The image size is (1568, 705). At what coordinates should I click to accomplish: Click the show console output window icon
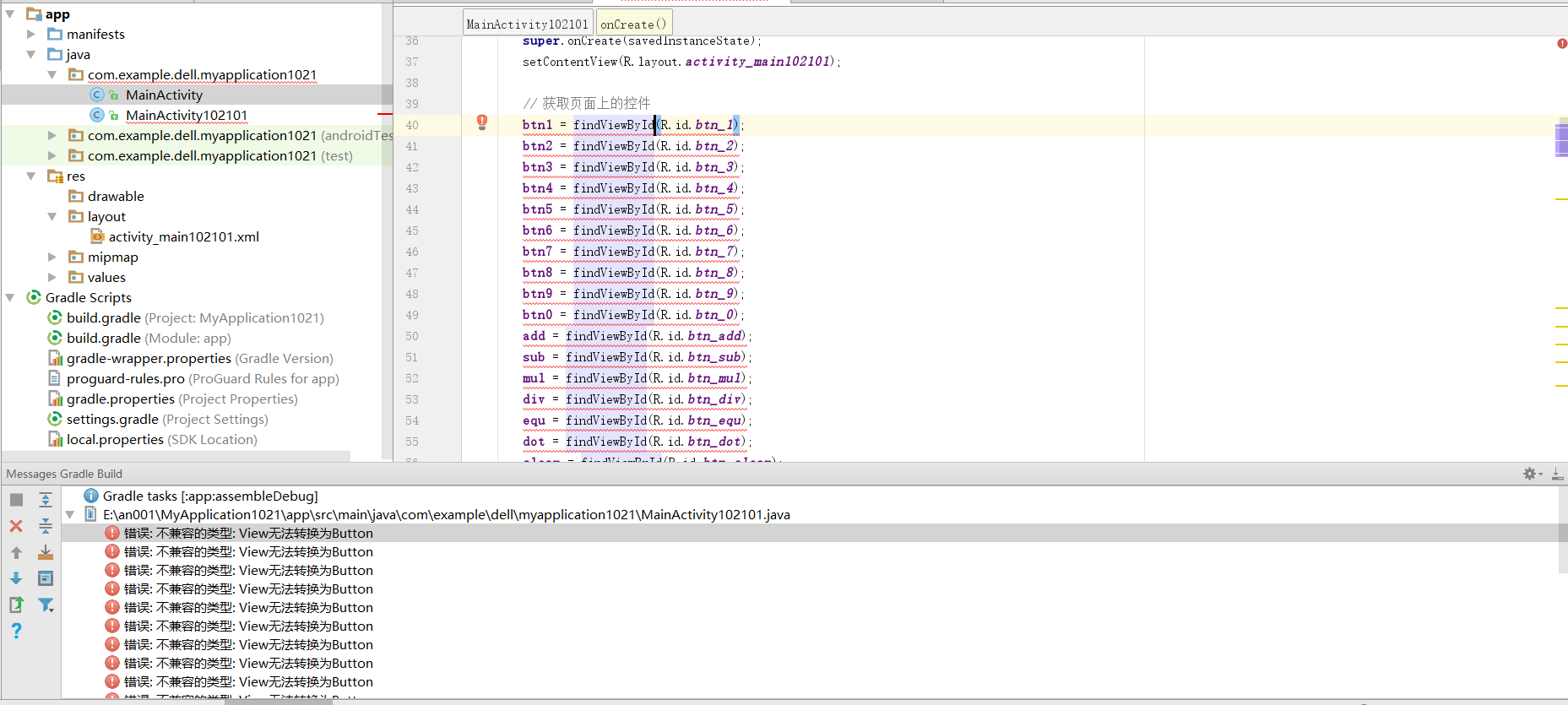tap(46, 578)
